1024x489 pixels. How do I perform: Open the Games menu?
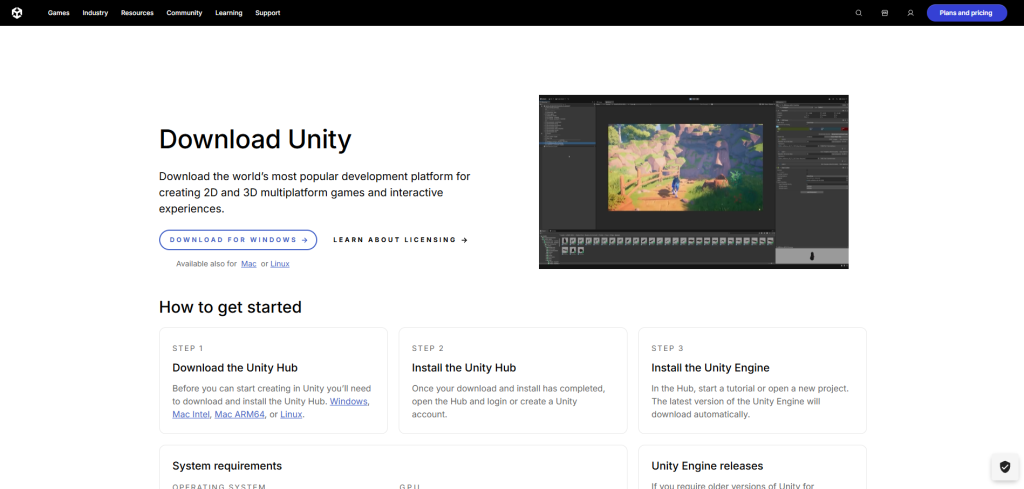[58, 13]
